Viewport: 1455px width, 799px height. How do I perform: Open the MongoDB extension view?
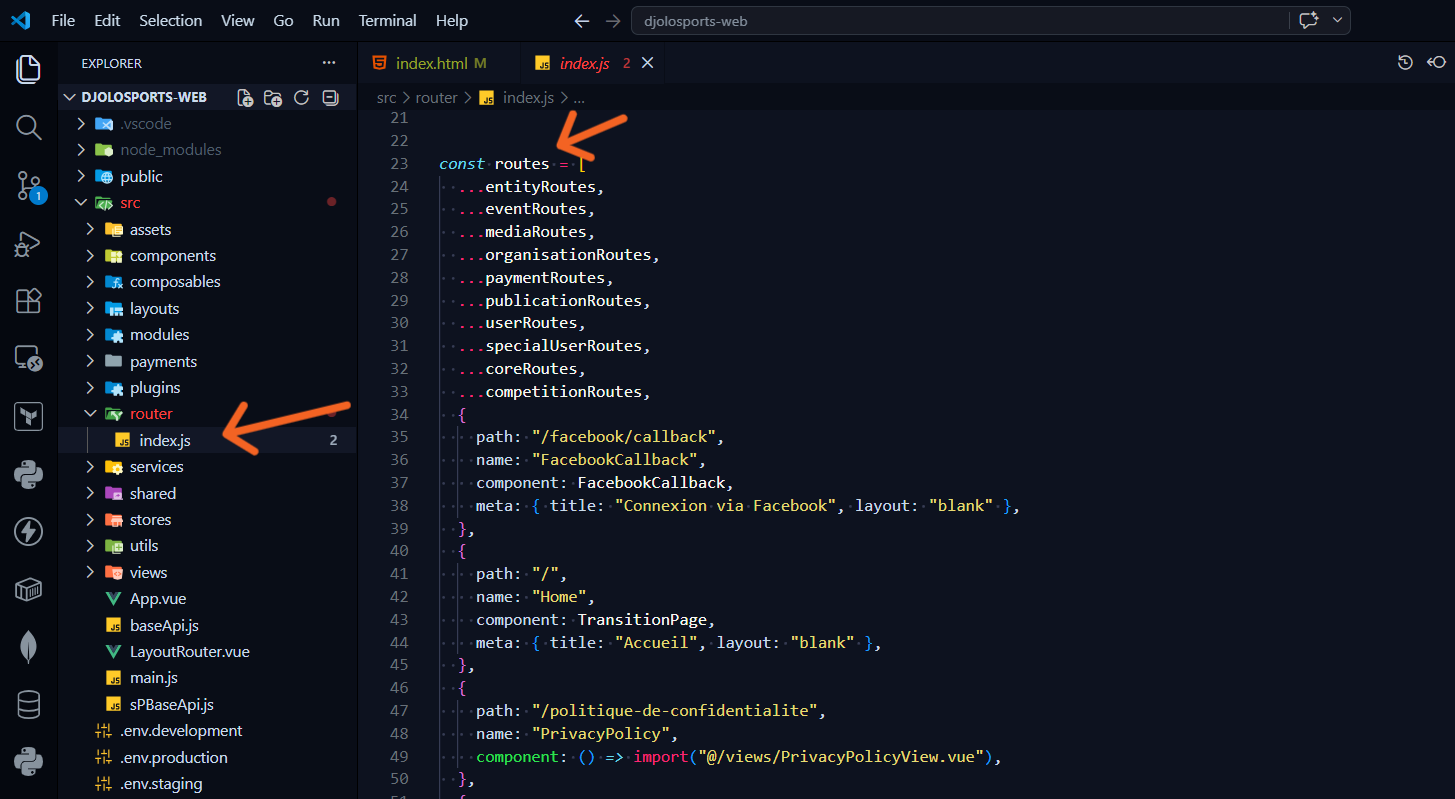pos(28,646)
